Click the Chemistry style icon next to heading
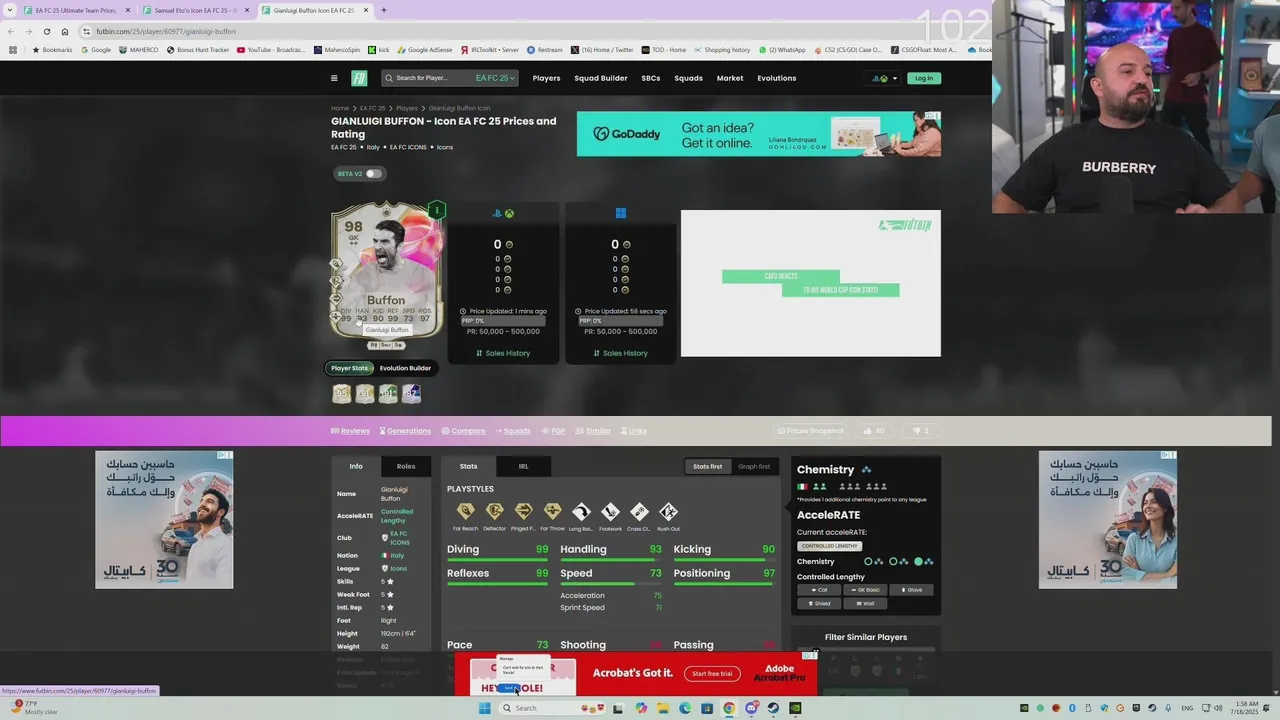1280x720 pixels. click(x=866, y=470)
